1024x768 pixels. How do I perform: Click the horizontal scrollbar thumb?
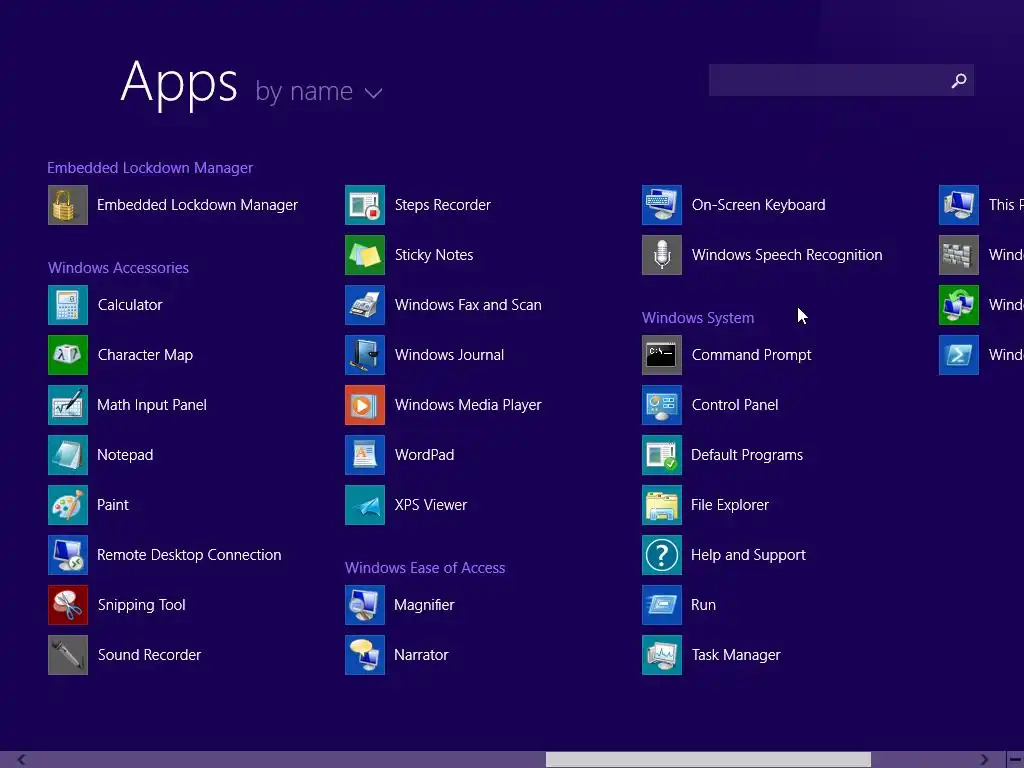(x=708, y=760)
